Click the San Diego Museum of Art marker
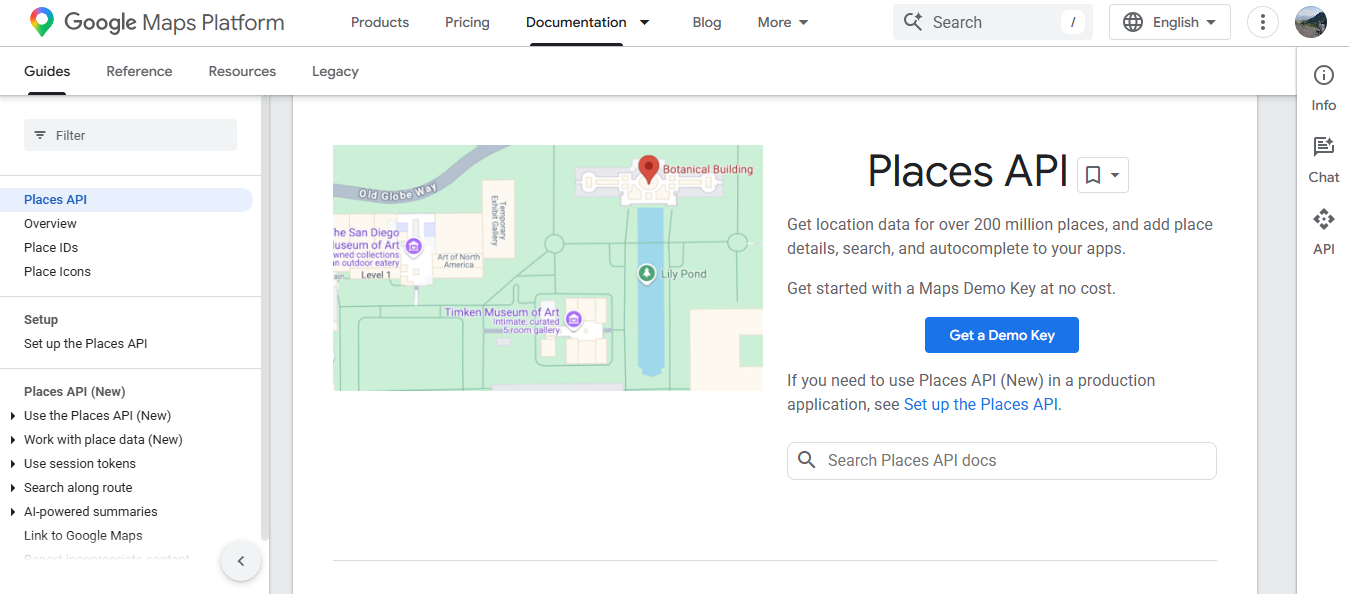 (x=413, y=246)
